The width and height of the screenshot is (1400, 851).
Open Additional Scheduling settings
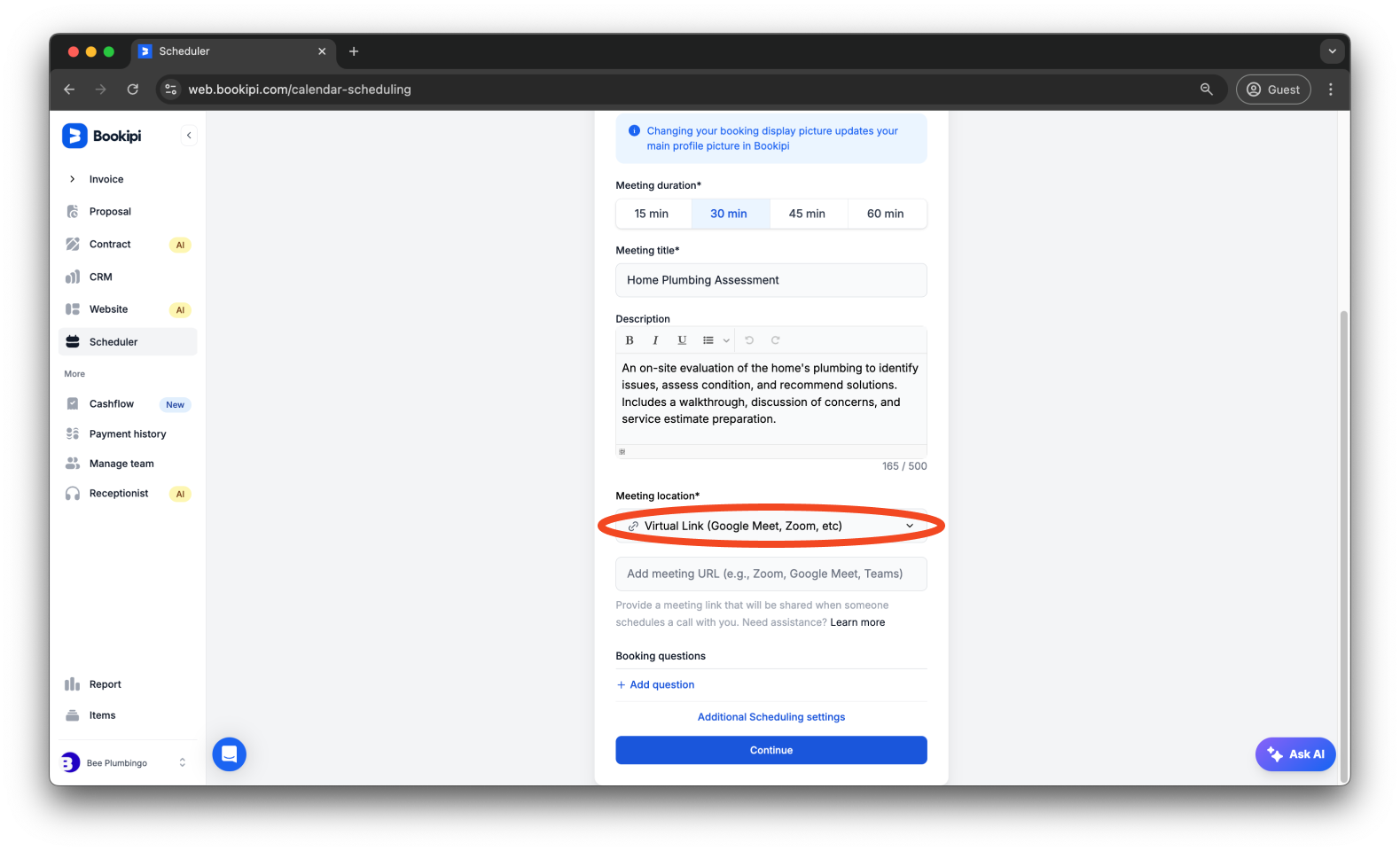(771, 717)
